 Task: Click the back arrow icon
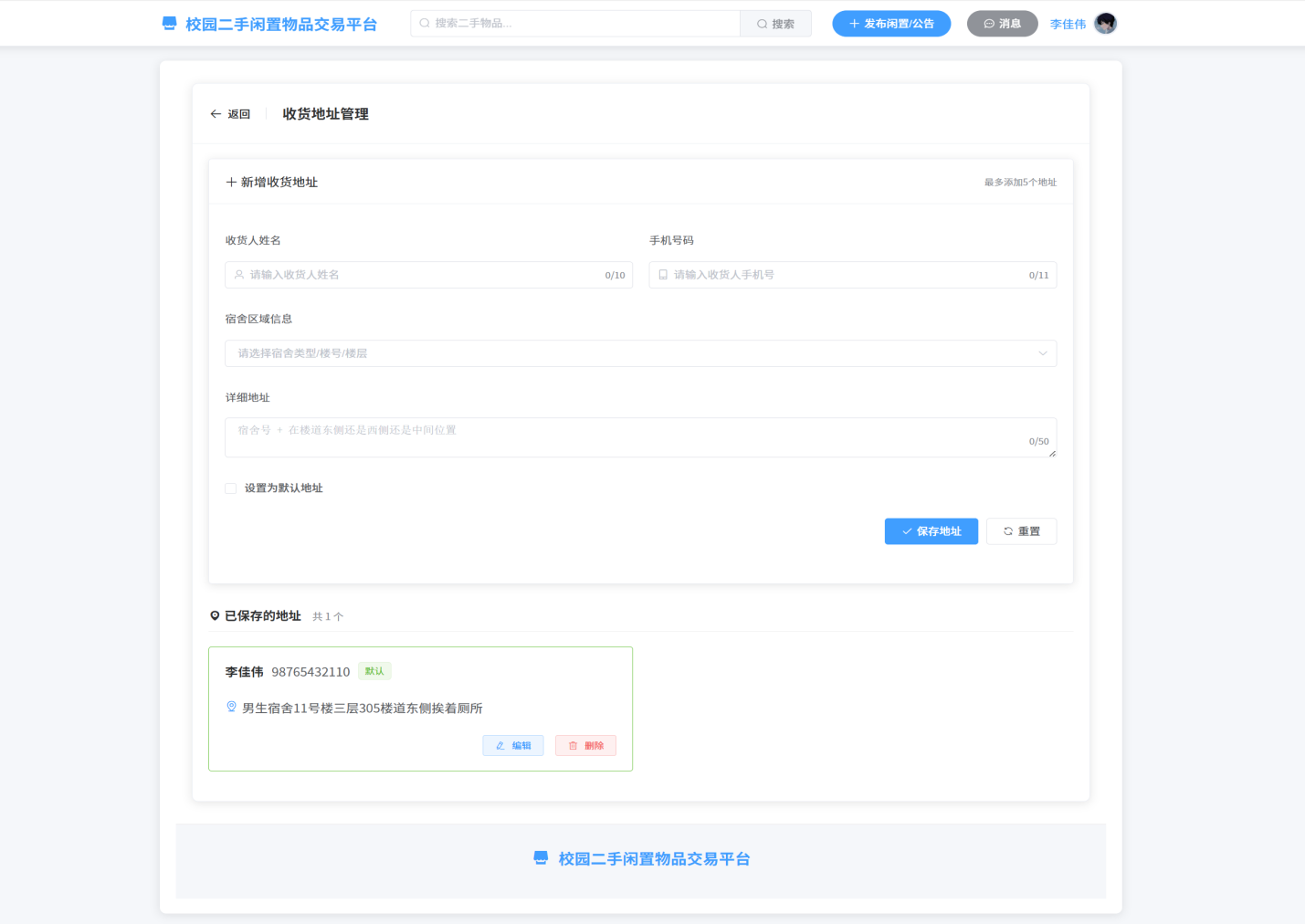pyautogui.click(x=216, y=114)
